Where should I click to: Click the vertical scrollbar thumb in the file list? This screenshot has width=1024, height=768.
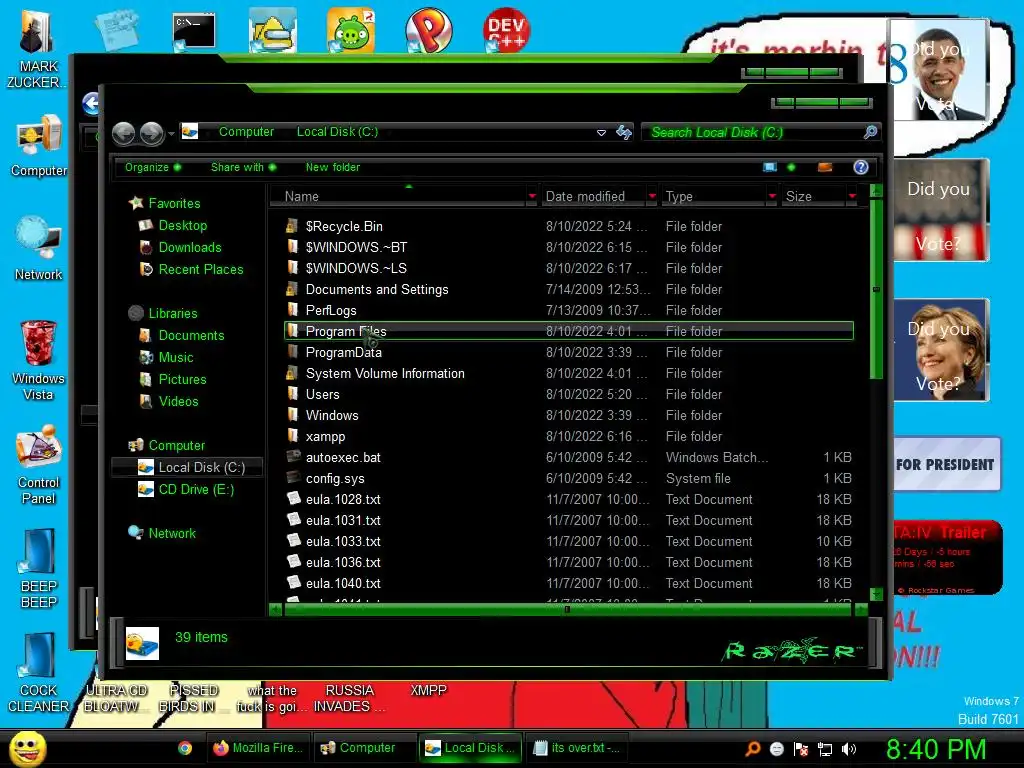876,289
